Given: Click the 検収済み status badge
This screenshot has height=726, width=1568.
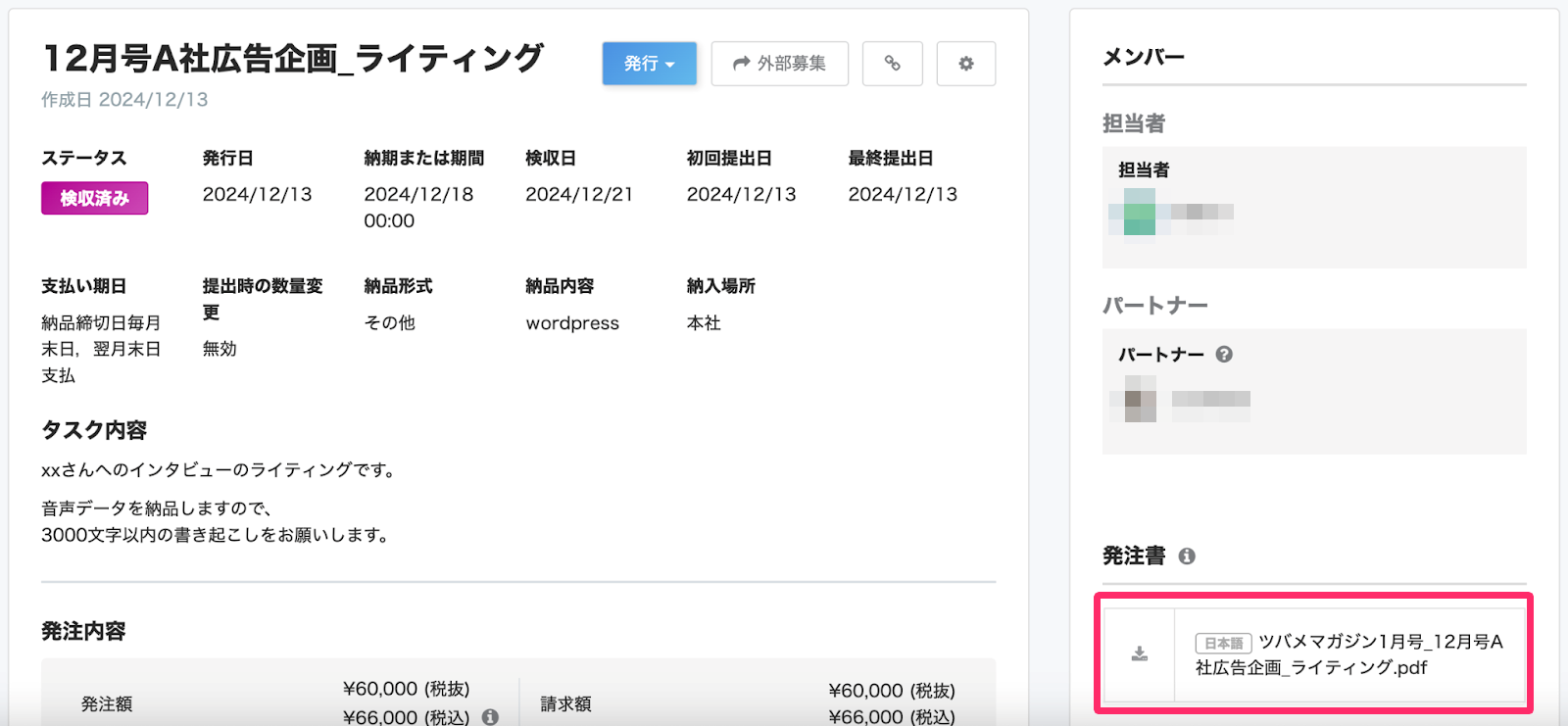Looking at the screenshot, I should [x=94, y=198].
